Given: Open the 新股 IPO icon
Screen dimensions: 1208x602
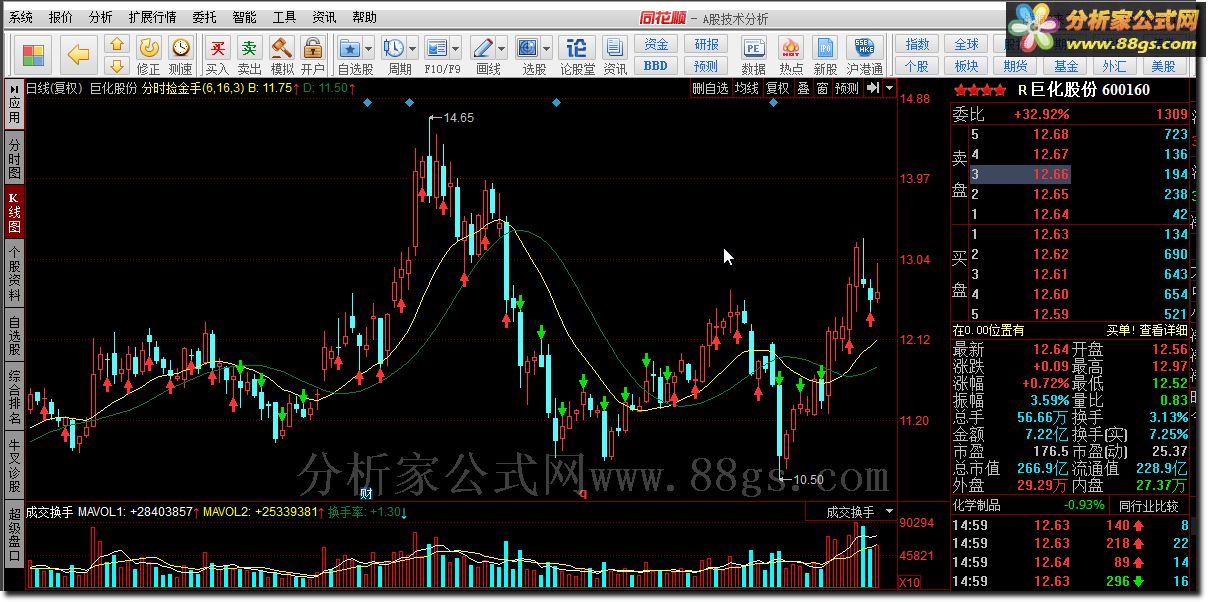Looking at the screenshot, I should [825, 56].
